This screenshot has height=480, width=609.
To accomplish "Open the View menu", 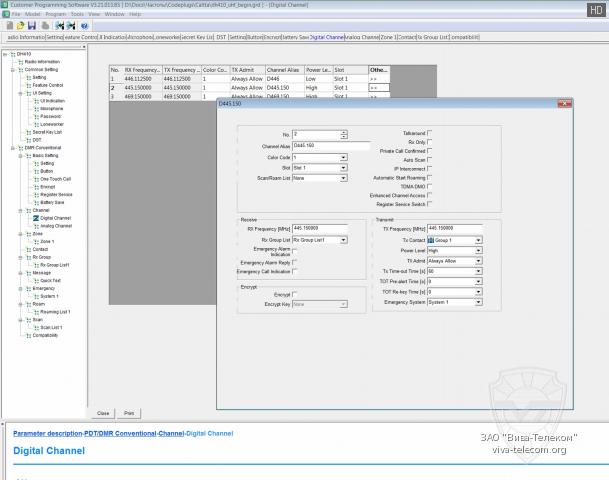I will point(94,14).
